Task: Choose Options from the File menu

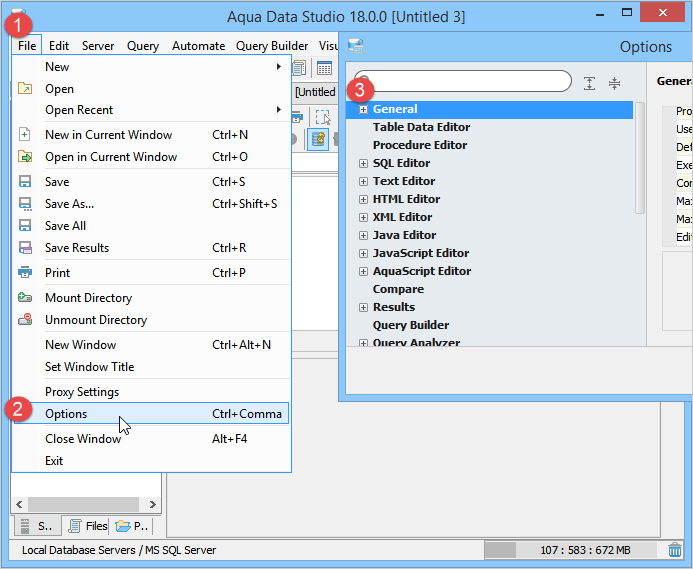Action: click(151, 413)
